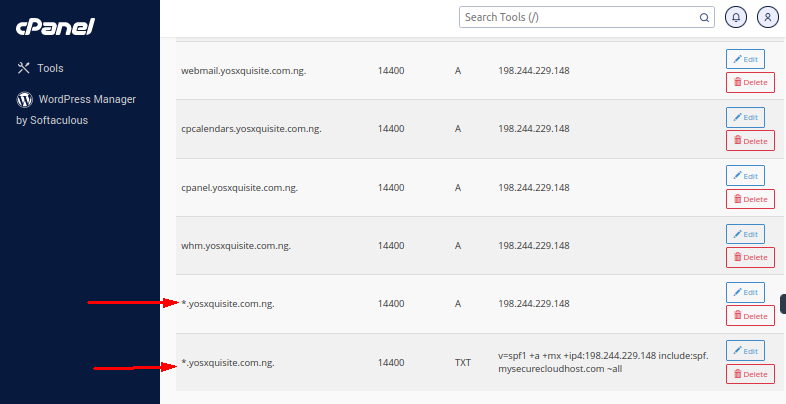
Task: Delete the webmail.yosxquisite.com.ng record
Action: point(750,82)
